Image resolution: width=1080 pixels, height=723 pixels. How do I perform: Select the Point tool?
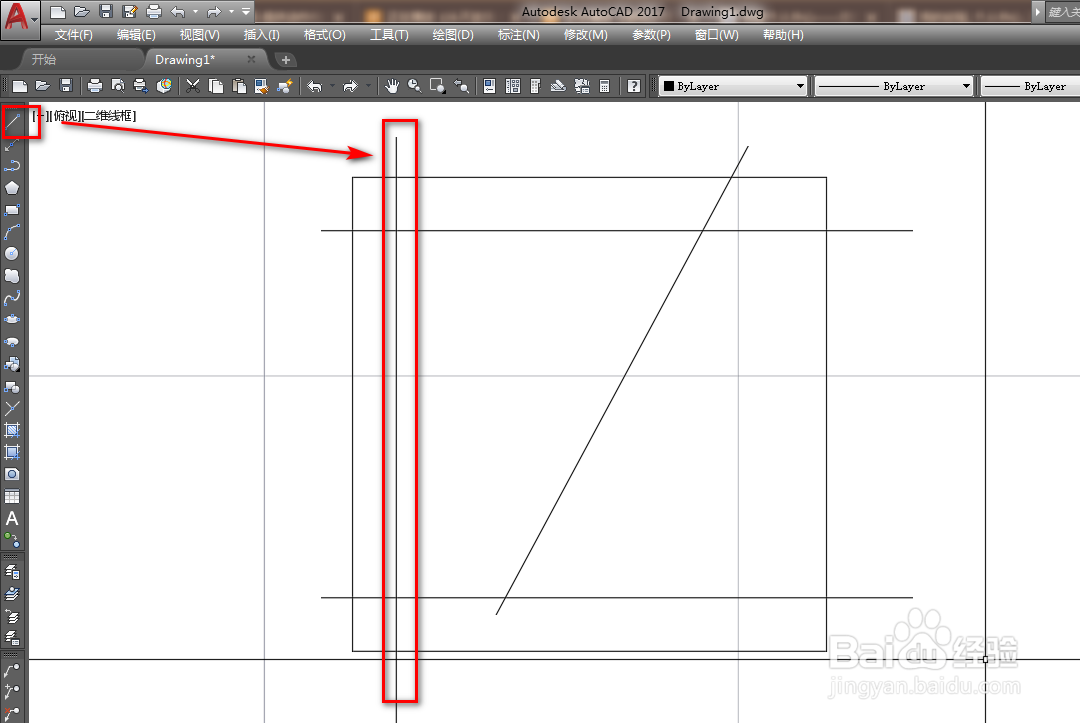point(12,408)
